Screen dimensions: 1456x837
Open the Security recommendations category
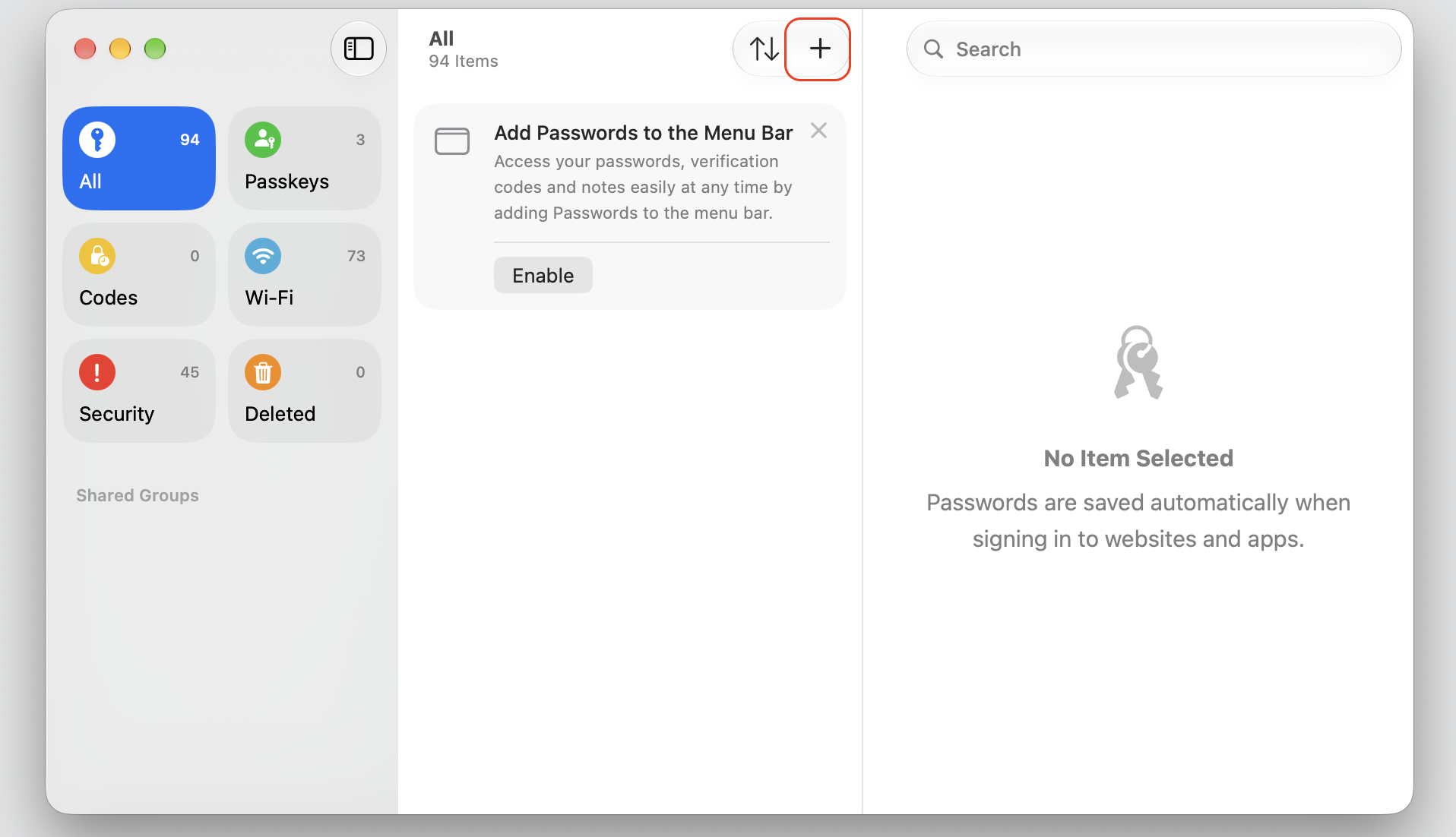tap(139, 390)
